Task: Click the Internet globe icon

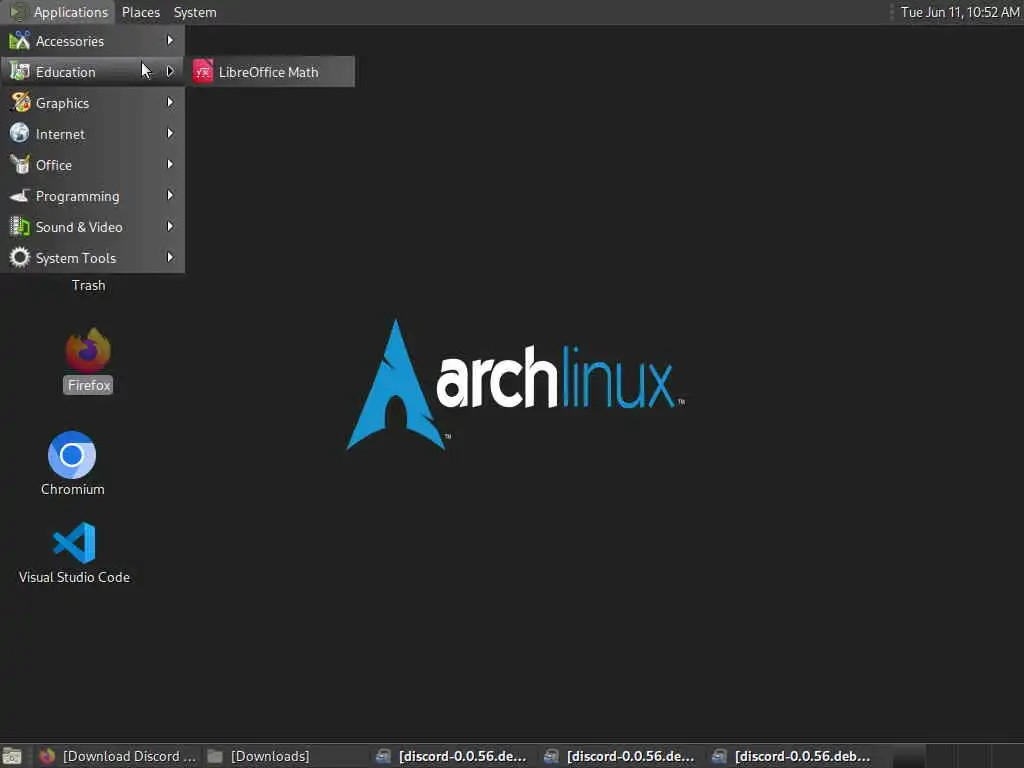Action: [x=20, y=134]
